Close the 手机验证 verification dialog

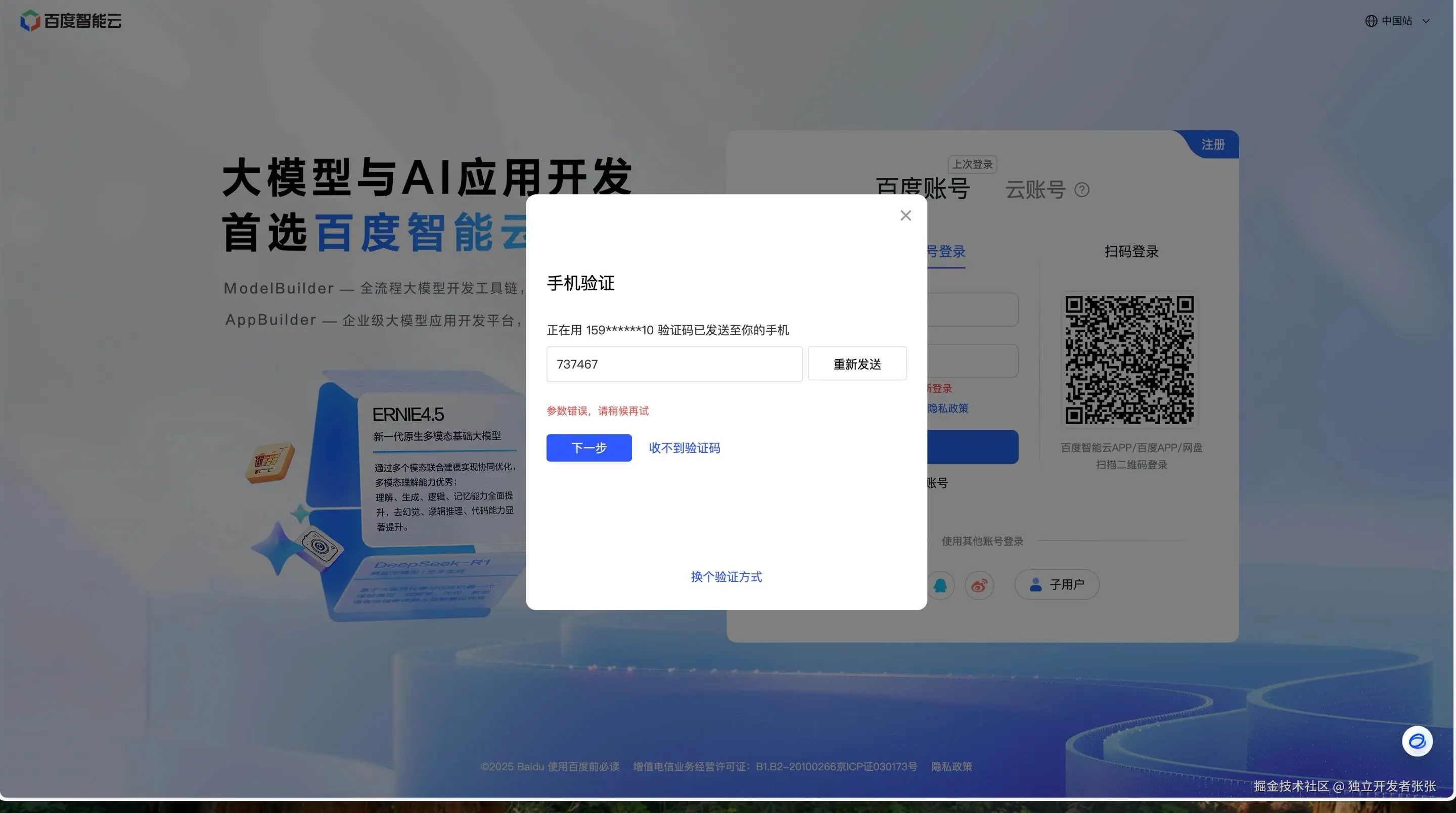coord(905,215)
